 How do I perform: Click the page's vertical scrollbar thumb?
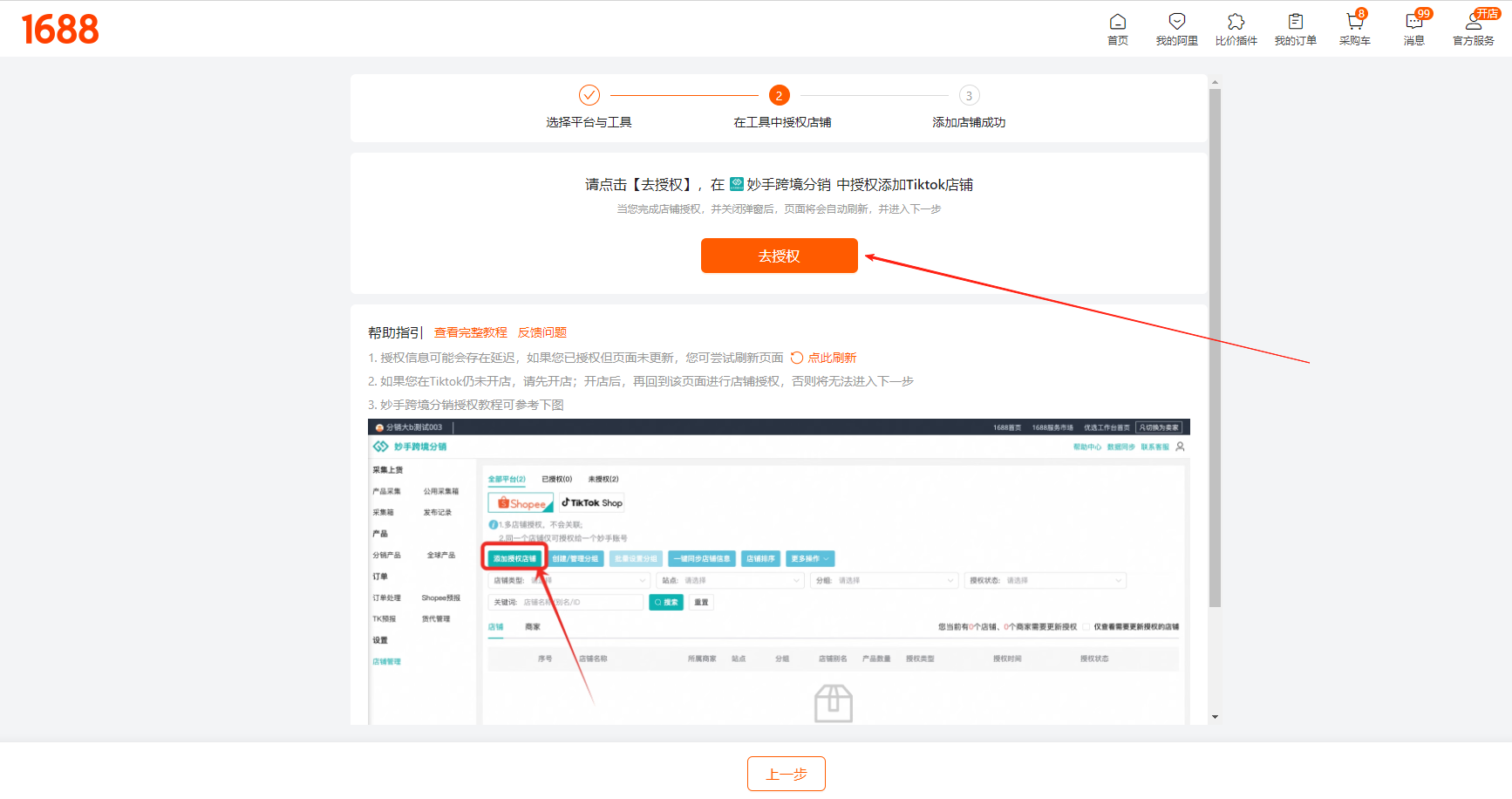point(1215,347)
